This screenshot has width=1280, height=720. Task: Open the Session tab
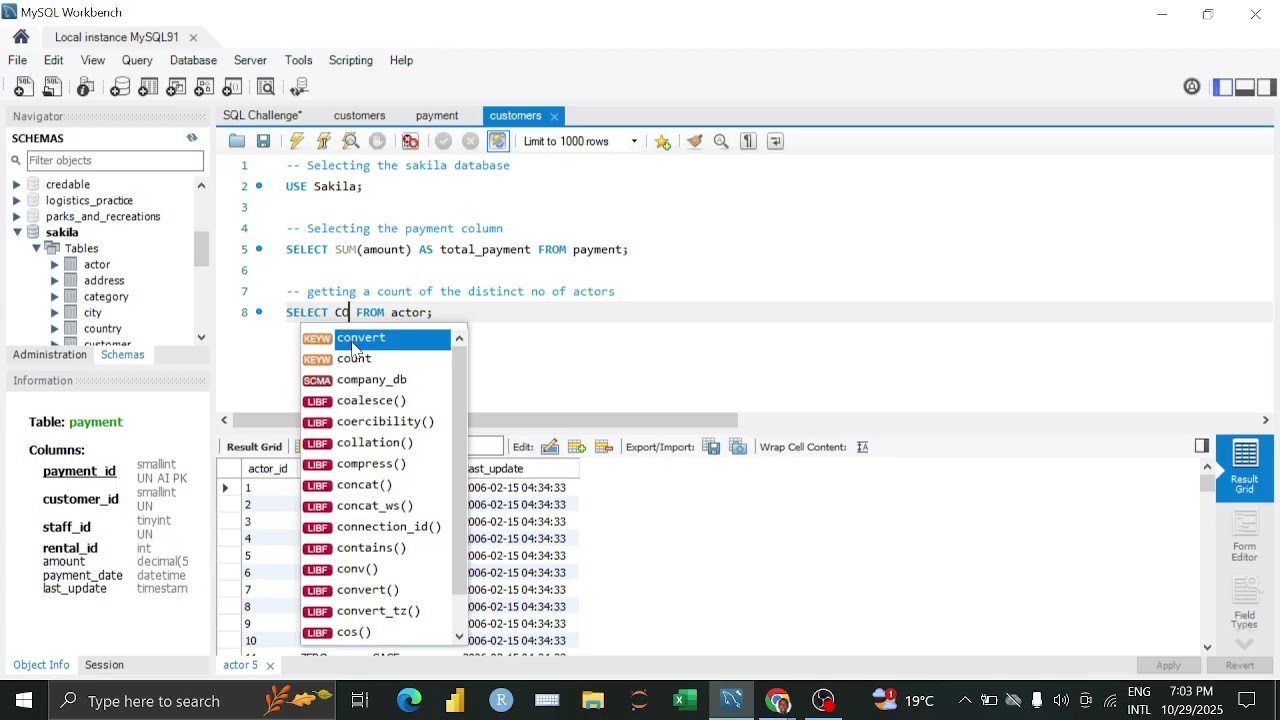point(104,665)
